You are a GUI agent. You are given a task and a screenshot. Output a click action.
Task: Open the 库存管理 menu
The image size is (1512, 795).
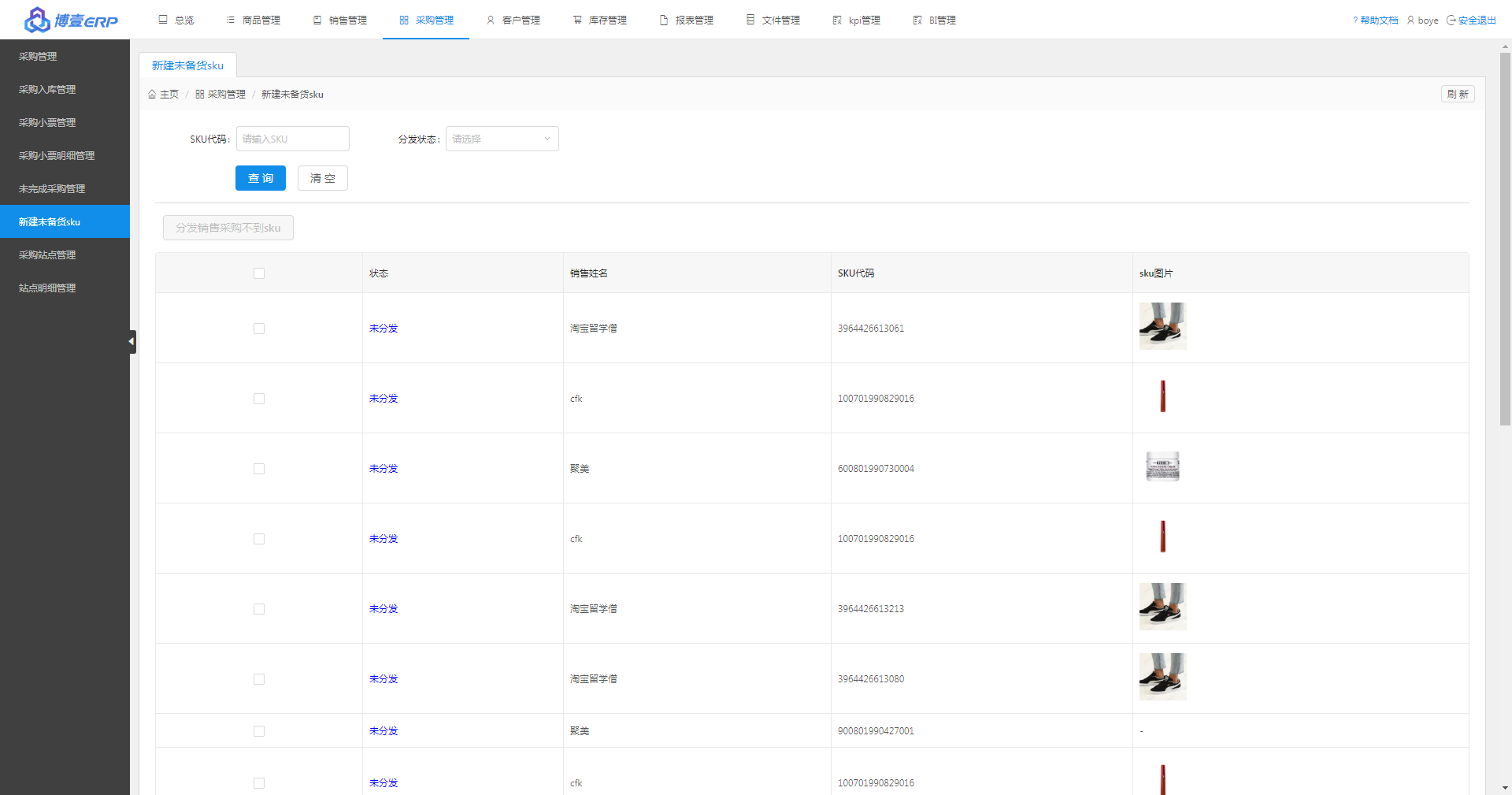tap(600, 20)
